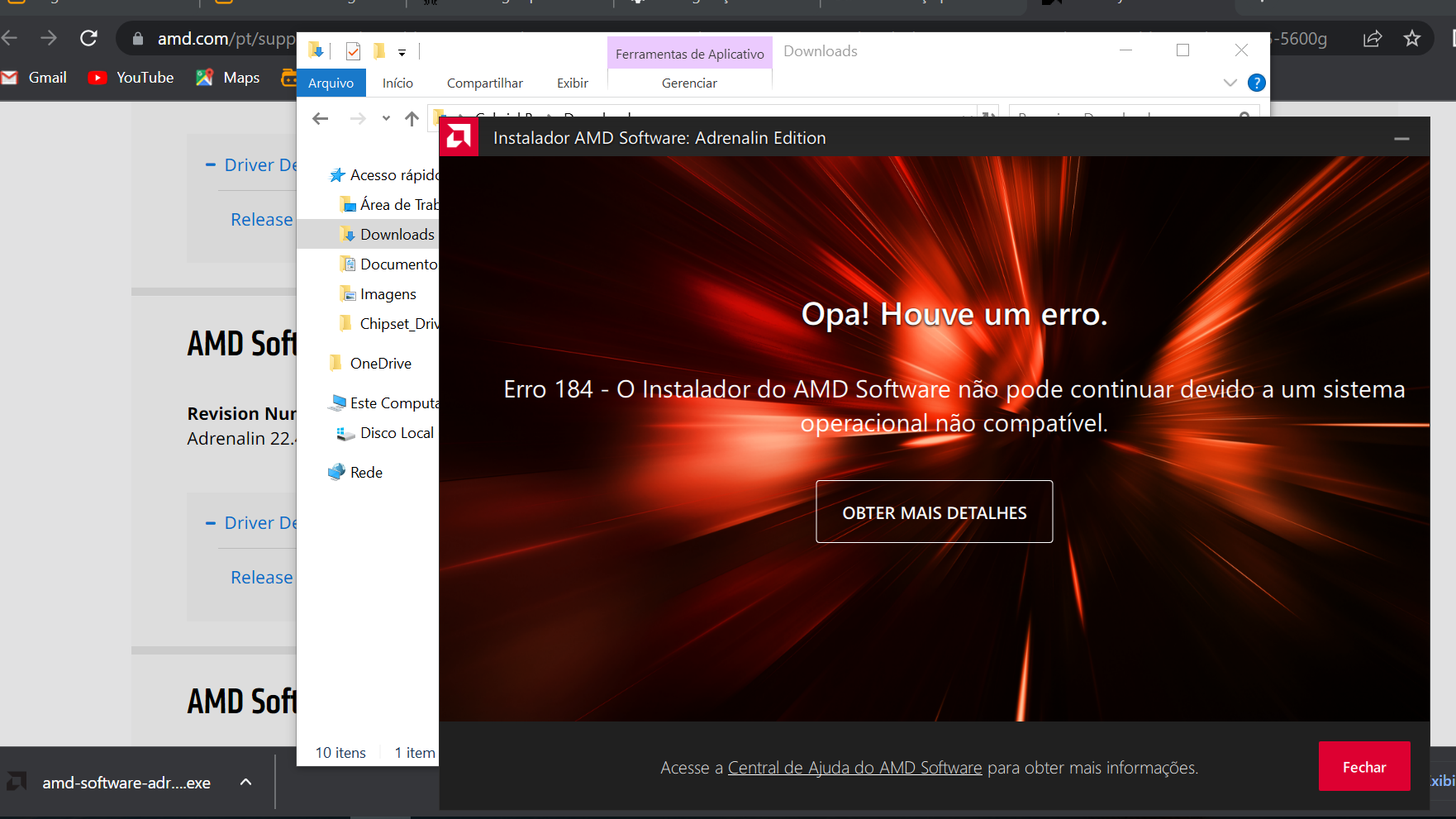Open Customize Quick Access Toolbar dropdown
The height and width of the screenshot is (819, 1456).
click(402, 52)
